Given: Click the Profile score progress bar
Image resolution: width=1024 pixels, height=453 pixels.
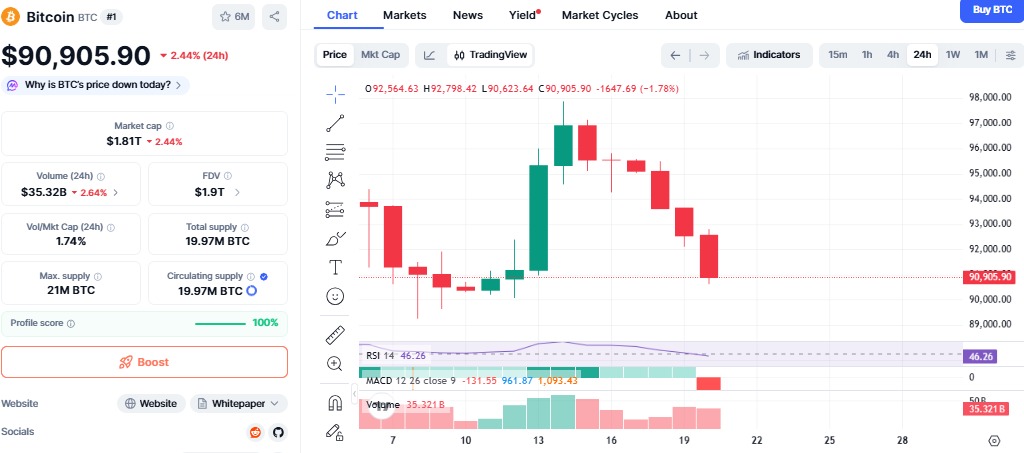Looking at the screenshot, I should (x=220, y=323).
